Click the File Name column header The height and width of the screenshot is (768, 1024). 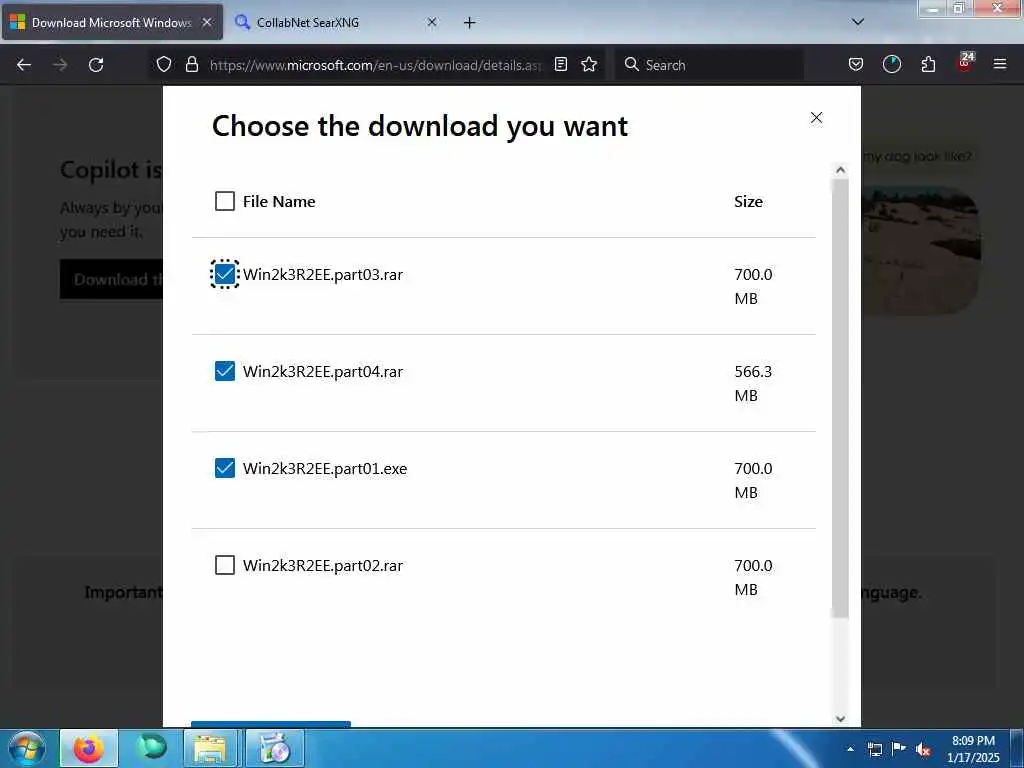tap(279, 201)
